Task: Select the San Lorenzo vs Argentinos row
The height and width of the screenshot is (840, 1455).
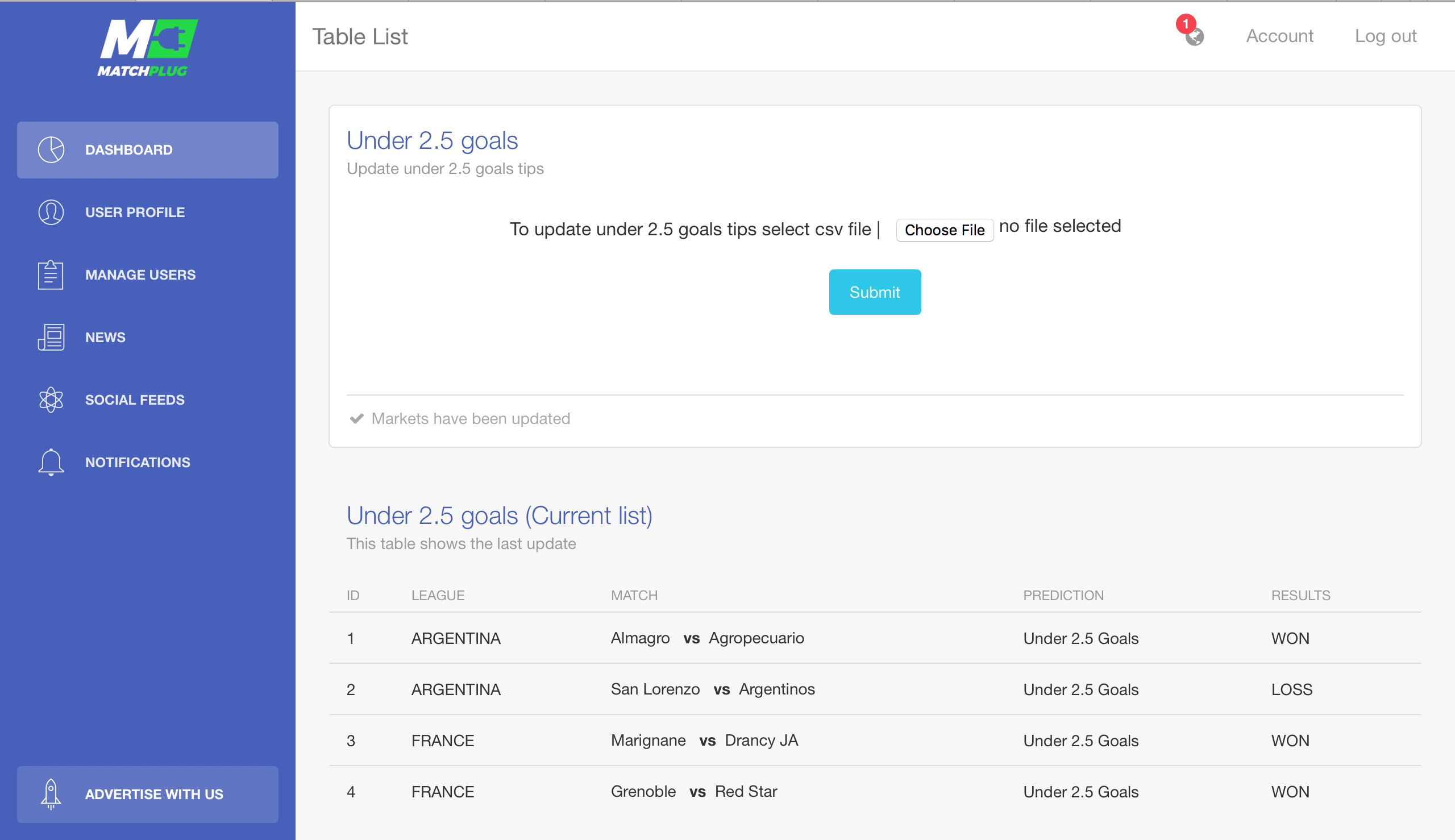Action: click(875, 689)
